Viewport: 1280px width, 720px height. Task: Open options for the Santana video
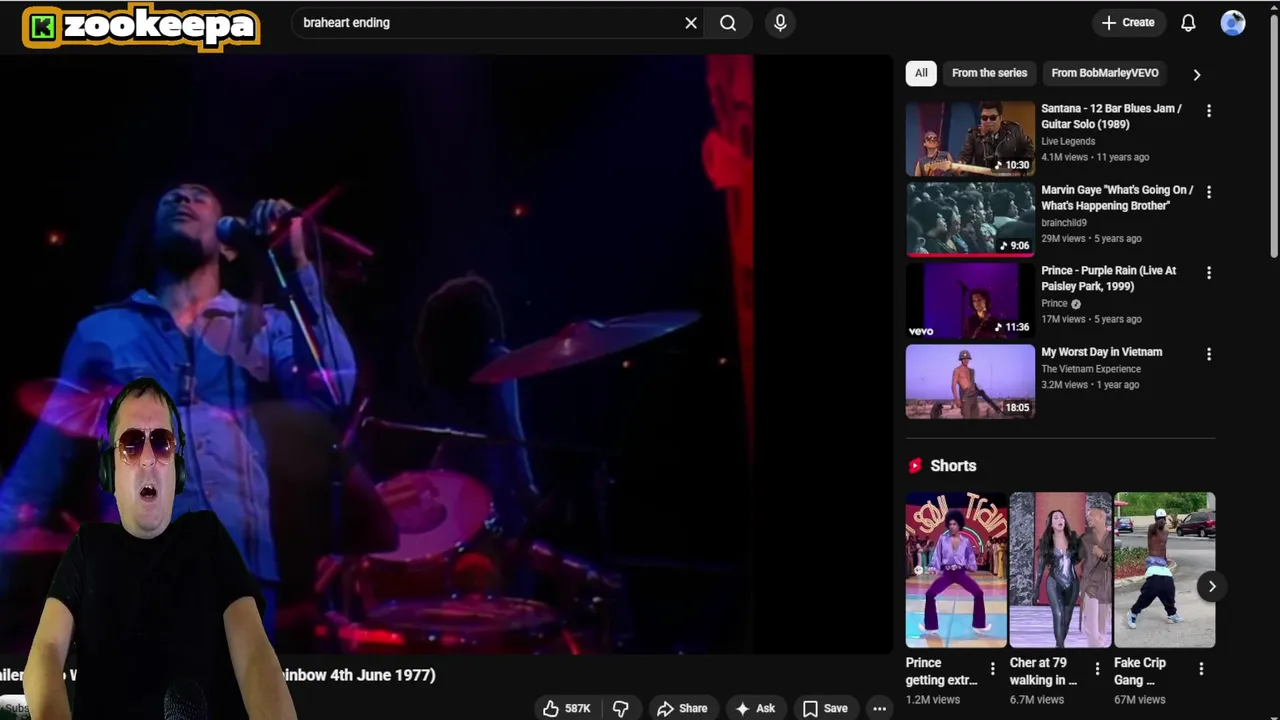[1208, 111]
